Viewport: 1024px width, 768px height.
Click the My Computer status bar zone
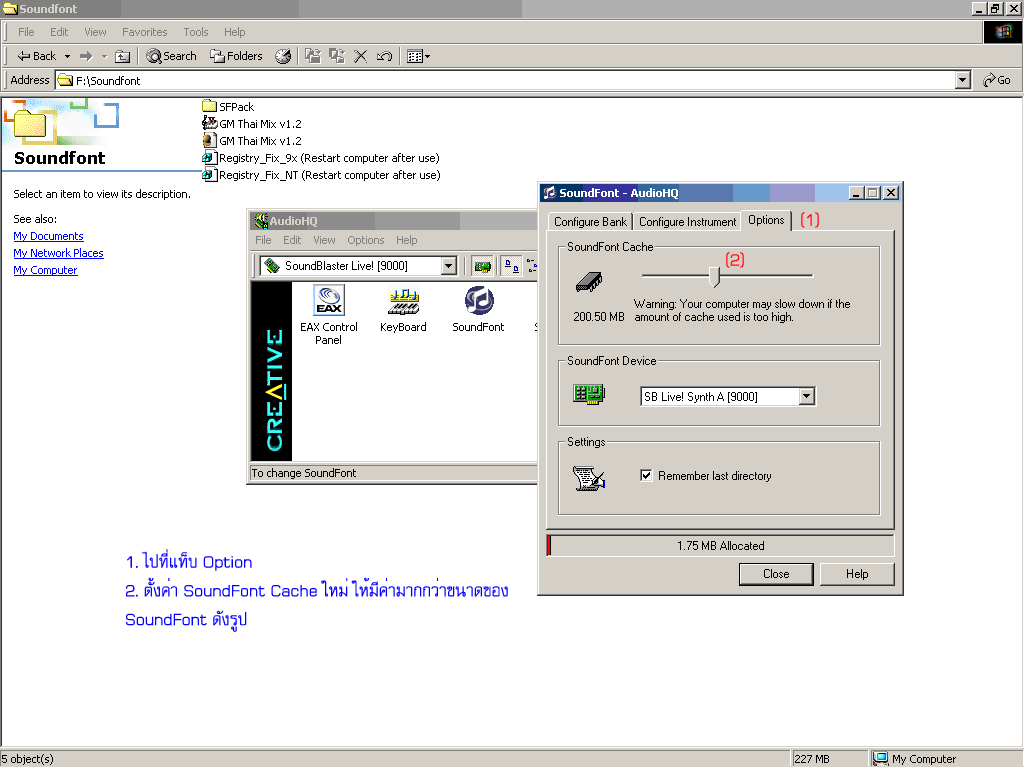pos(946,759)
